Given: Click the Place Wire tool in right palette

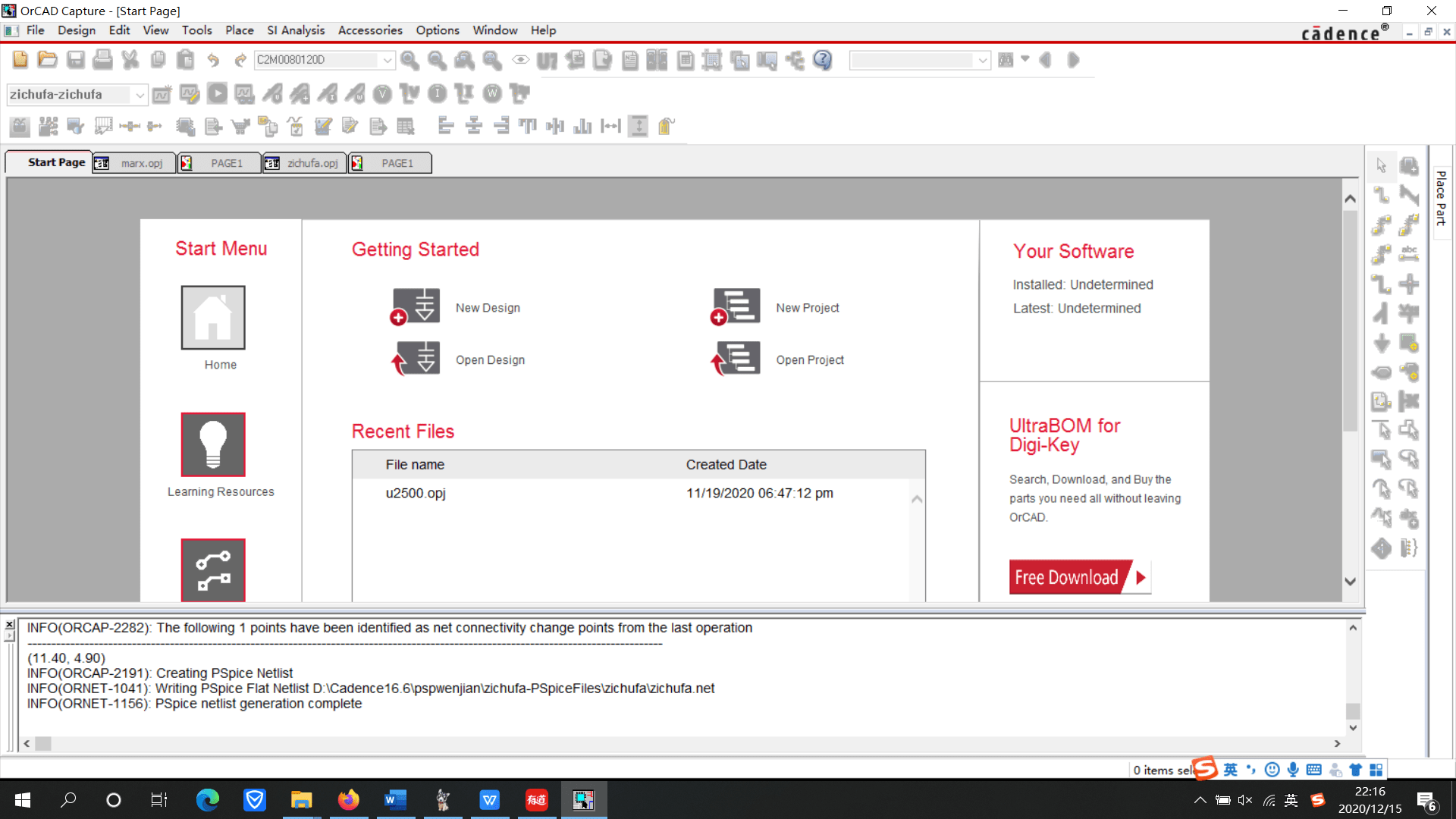Looking at the screenshot, I should pyautogui.click(x=1382, y=195).
